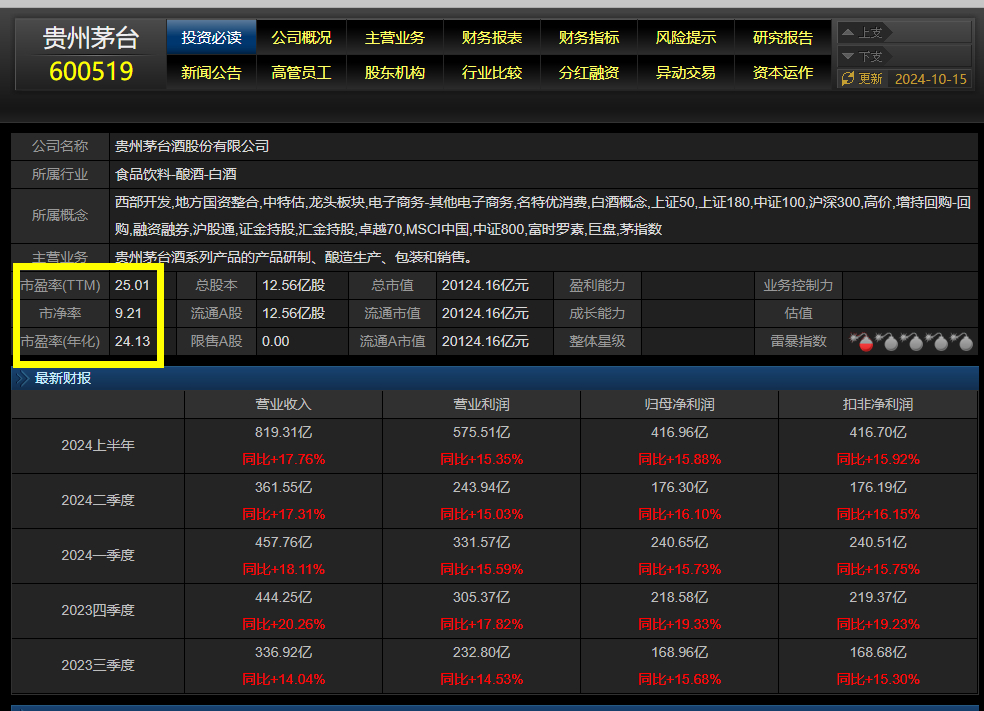Switch to the 研究报告 tab
This screenshot has width=984, height=711.
pos(783,38)
